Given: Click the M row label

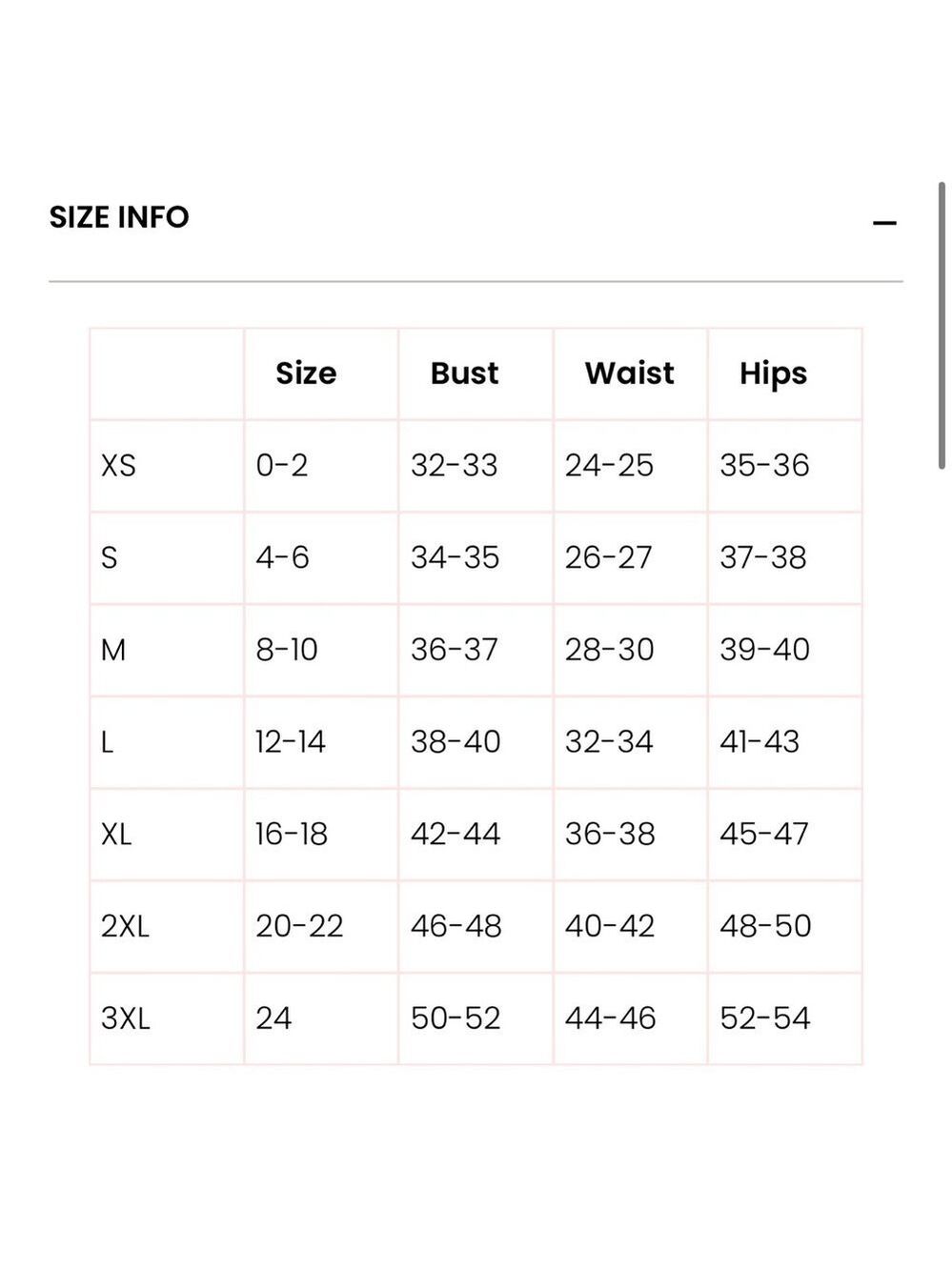Looking at the screenshot, I should [112, 651].
